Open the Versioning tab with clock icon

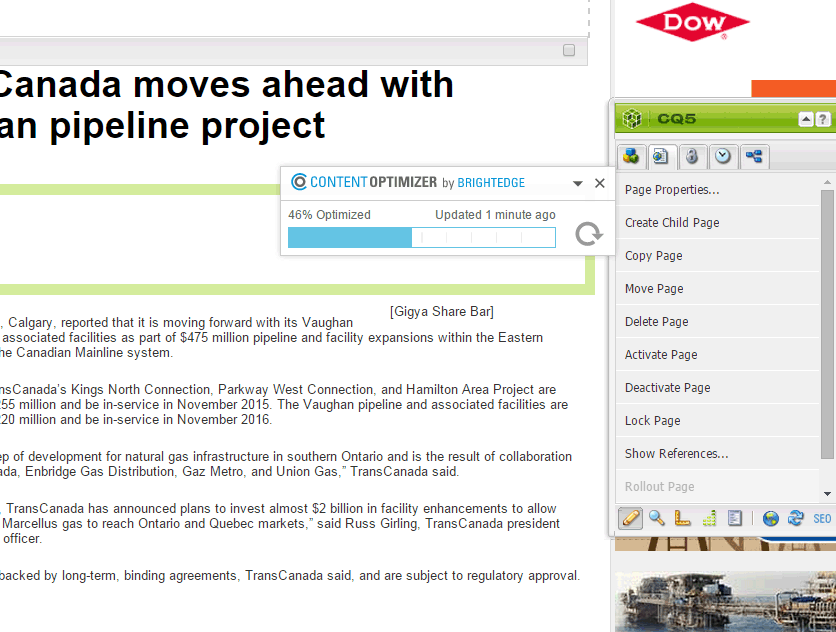point(723,157)
